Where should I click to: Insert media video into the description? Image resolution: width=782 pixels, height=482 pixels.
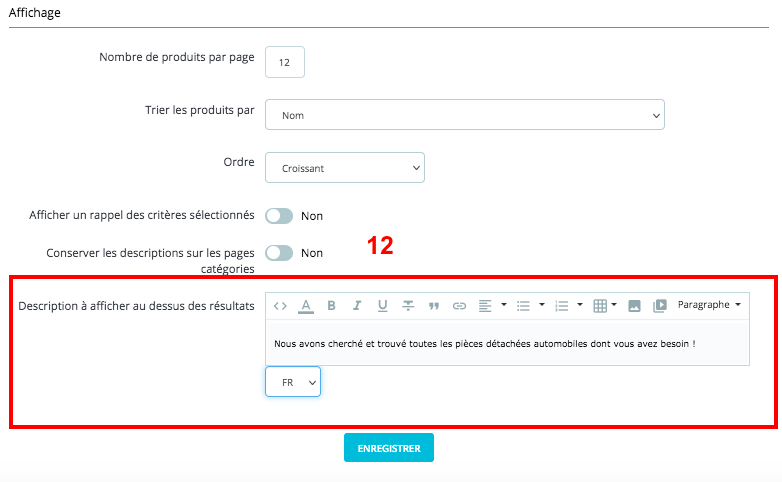pos(660,306)
